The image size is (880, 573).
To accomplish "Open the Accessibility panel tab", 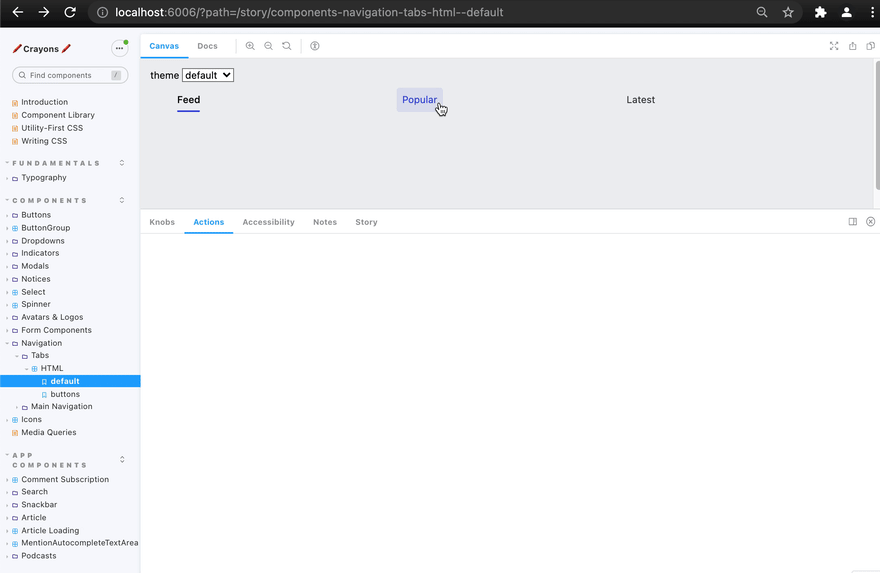I will [268, 222].
